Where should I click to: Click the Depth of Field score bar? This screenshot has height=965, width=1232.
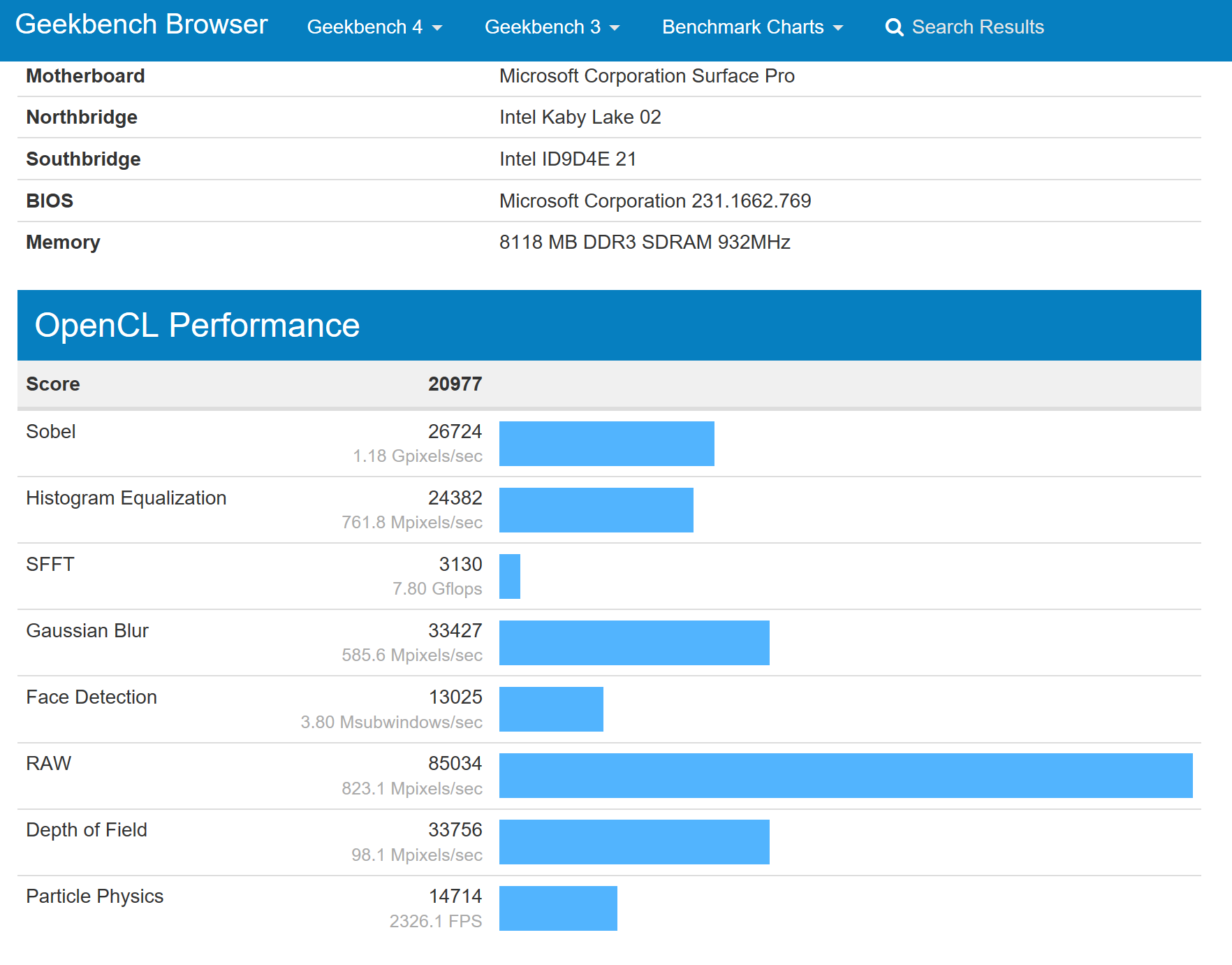634,842
